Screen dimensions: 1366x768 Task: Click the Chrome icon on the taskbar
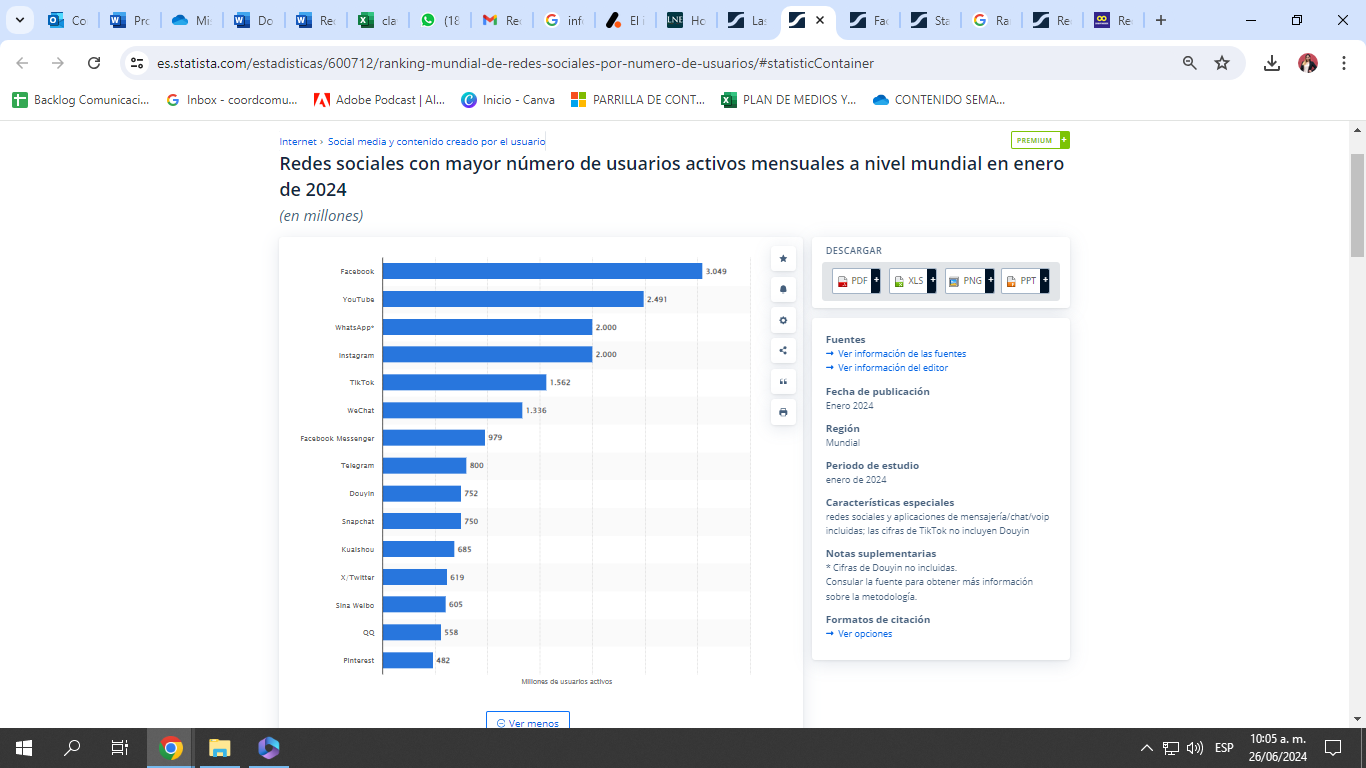click(171, 748)
